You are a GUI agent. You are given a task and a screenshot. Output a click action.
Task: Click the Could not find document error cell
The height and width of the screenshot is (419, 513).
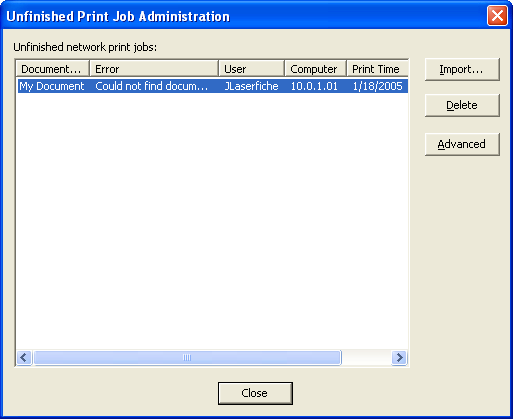coord(152,86)
